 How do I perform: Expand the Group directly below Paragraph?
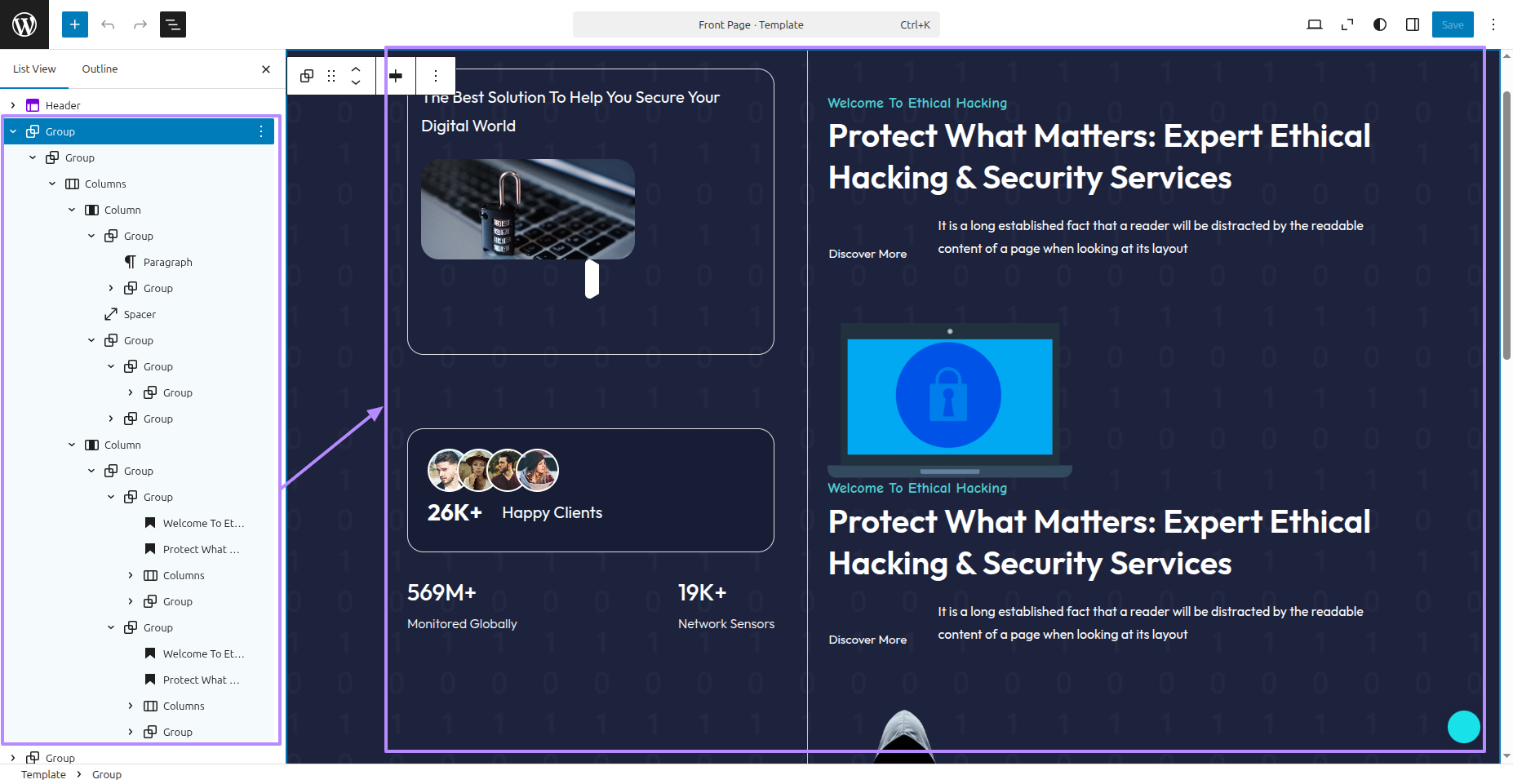[x=111, y=288]
